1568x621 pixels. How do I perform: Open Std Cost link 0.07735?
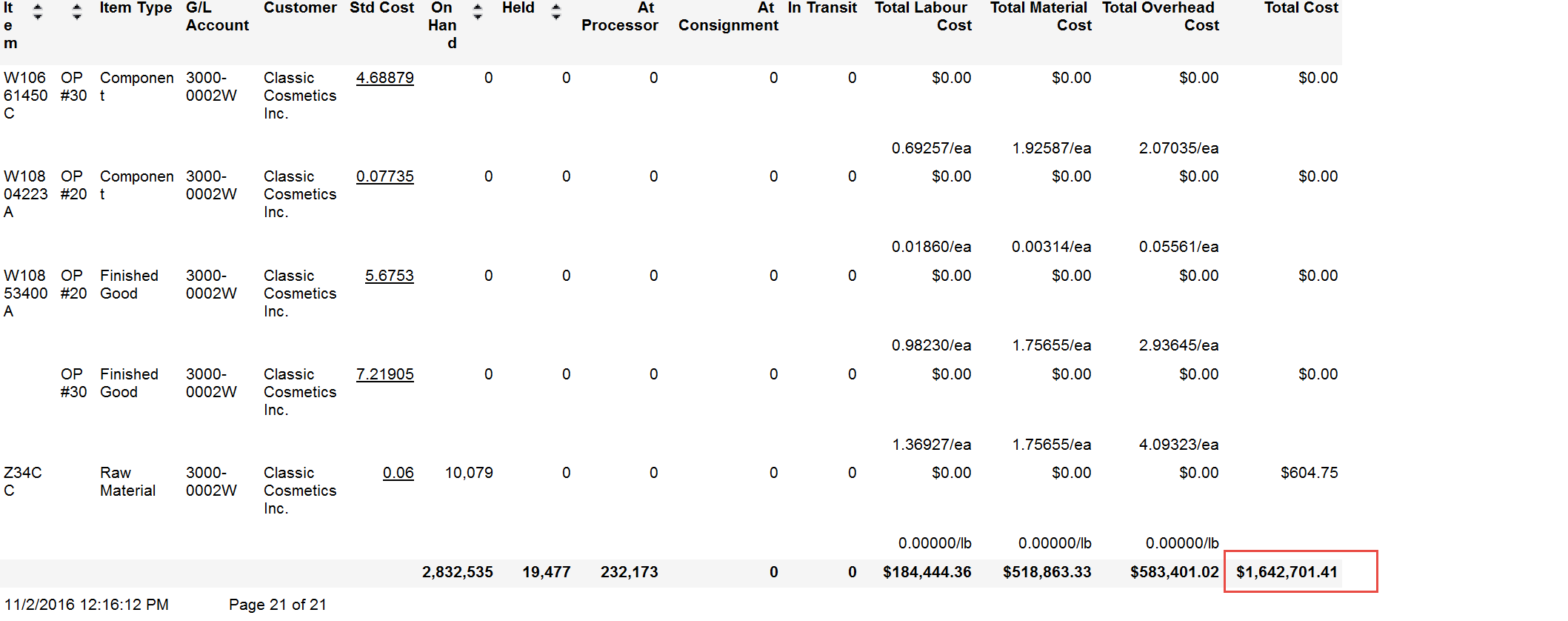point(384,176)
